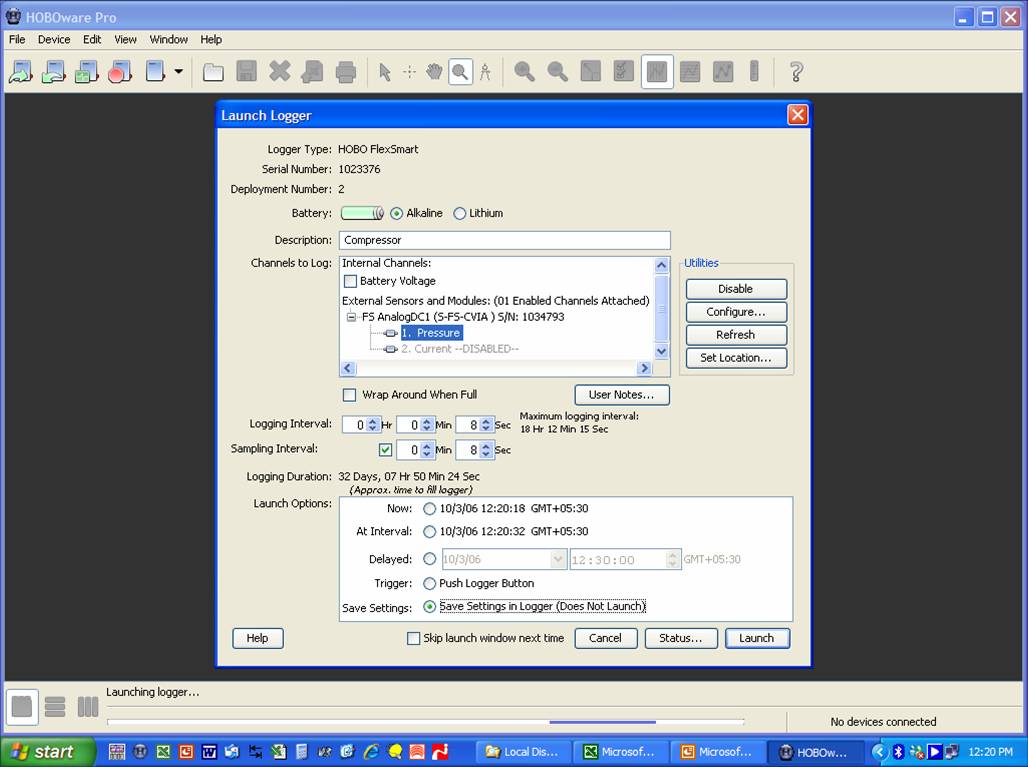
Task: Enable the Battery Voltage channel checkbox
Action: click(x=350, y=281)
